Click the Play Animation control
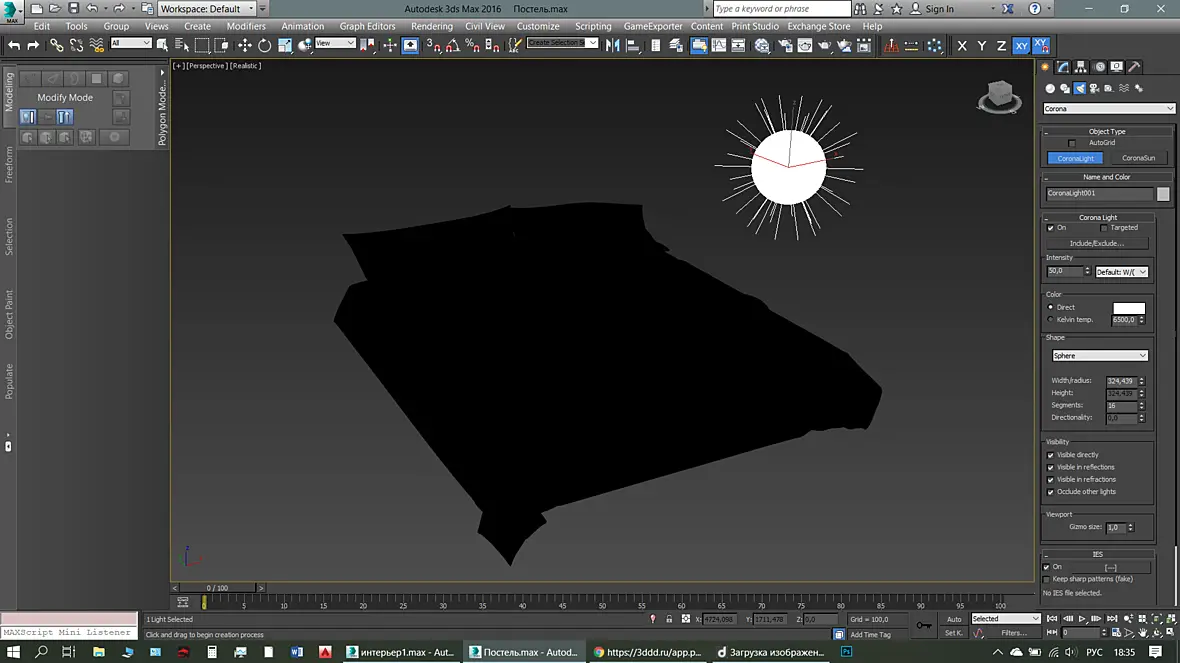 1082,619
